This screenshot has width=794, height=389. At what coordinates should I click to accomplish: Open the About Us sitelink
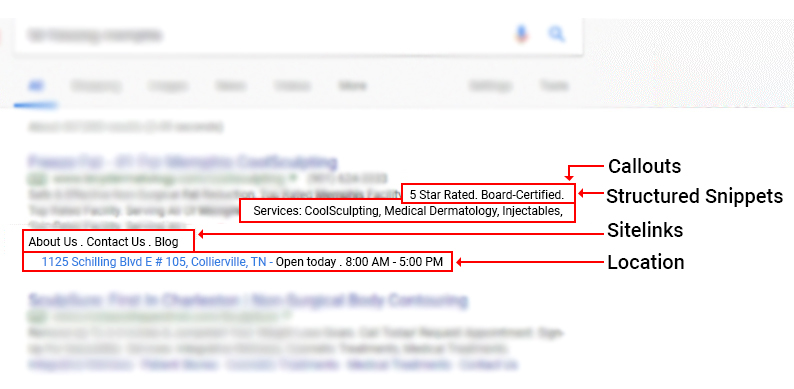[53, 242]
